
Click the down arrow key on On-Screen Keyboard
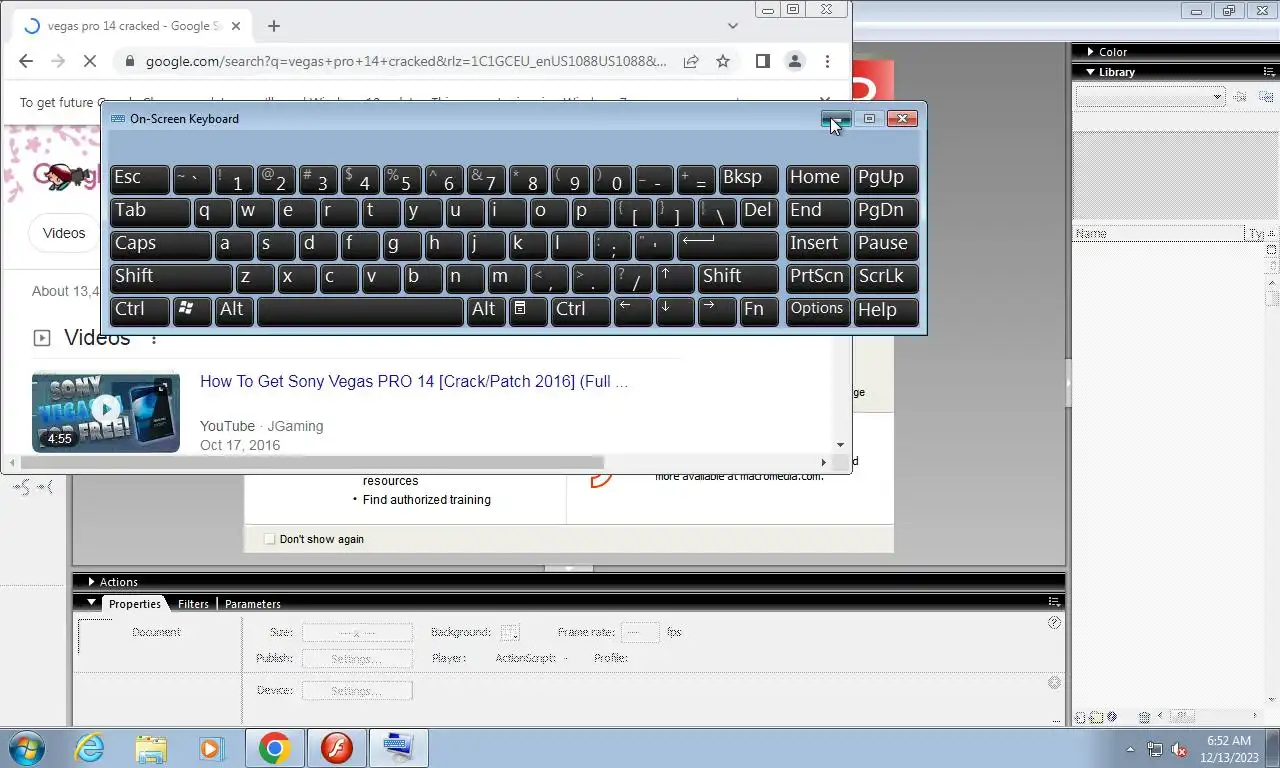pos(675,310)
